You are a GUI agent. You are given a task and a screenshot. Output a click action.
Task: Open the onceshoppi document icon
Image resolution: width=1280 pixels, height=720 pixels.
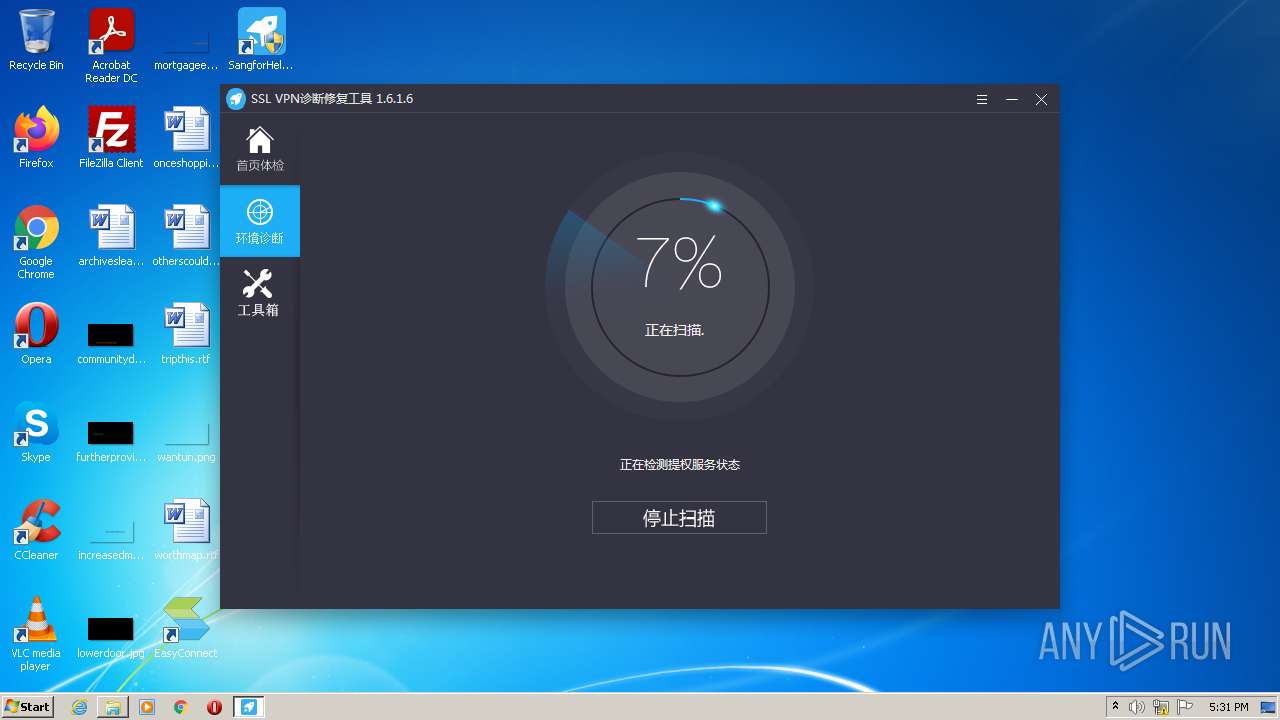tap(186, 138)
